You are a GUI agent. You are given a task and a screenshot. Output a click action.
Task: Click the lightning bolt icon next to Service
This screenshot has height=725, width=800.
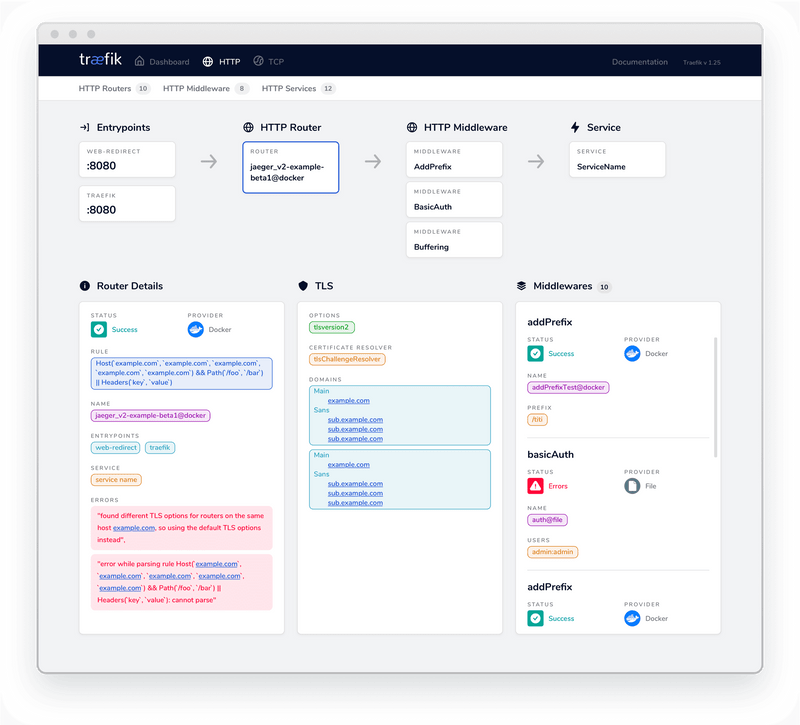click(575, 126)
